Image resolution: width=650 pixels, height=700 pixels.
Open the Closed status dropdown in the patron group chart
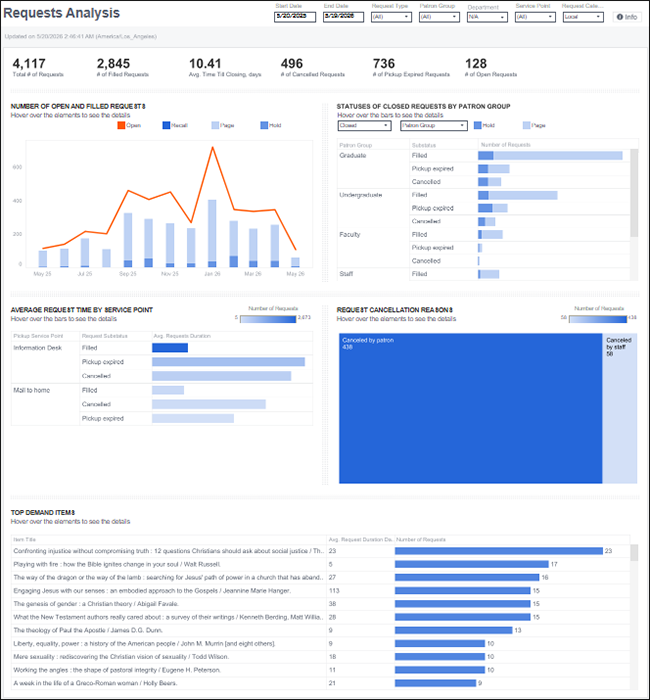click(x=364, y=125)
